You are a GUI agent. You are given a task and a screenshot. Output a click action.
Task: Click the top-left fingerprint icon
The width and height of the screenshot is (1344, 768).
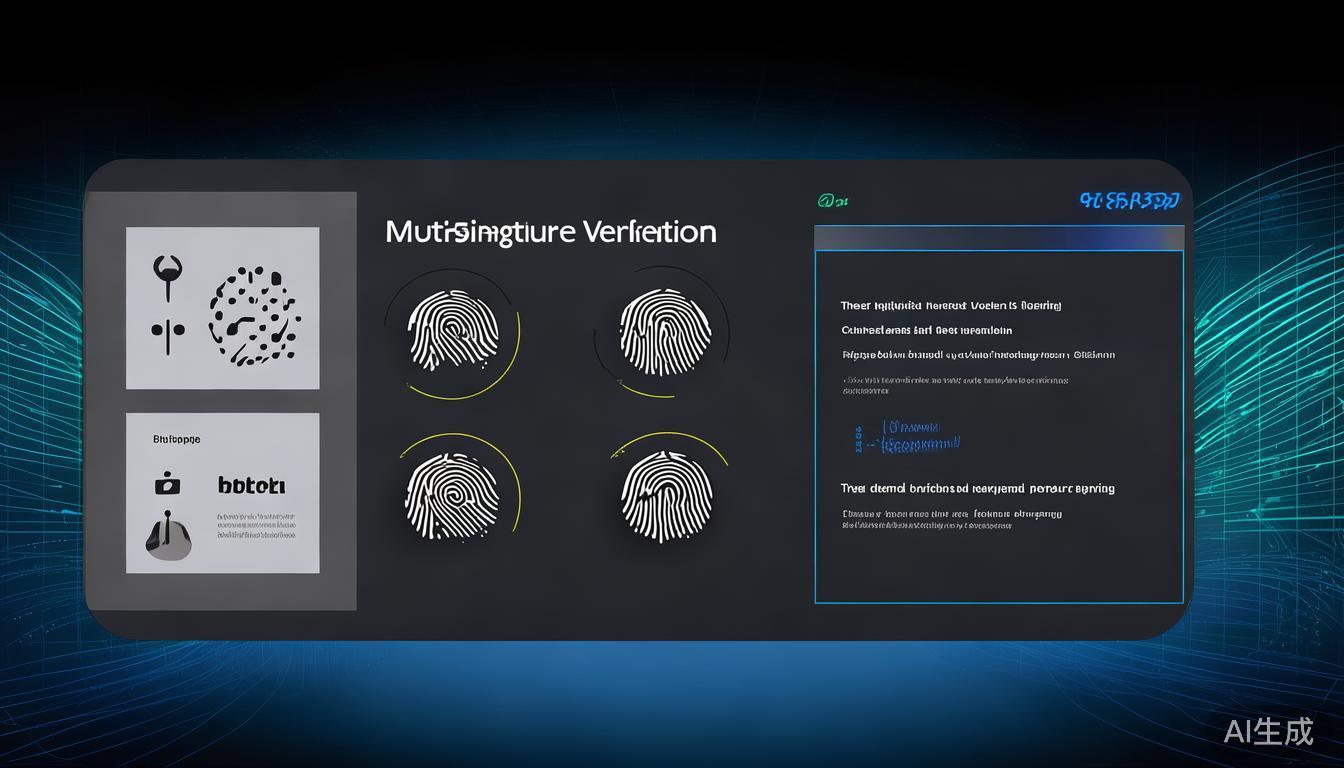(x=452, y=331)
